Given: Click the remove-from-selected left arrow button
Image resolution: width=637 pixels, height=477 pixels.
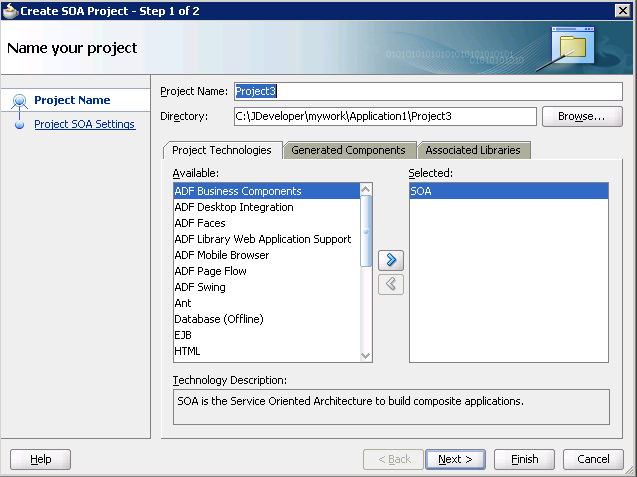Looking at the screenshot, I should (x=390, y=284).
